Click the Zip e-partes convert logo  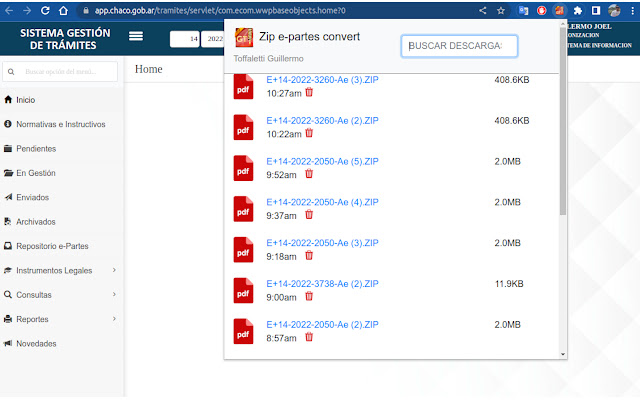(x=244, y=38)
